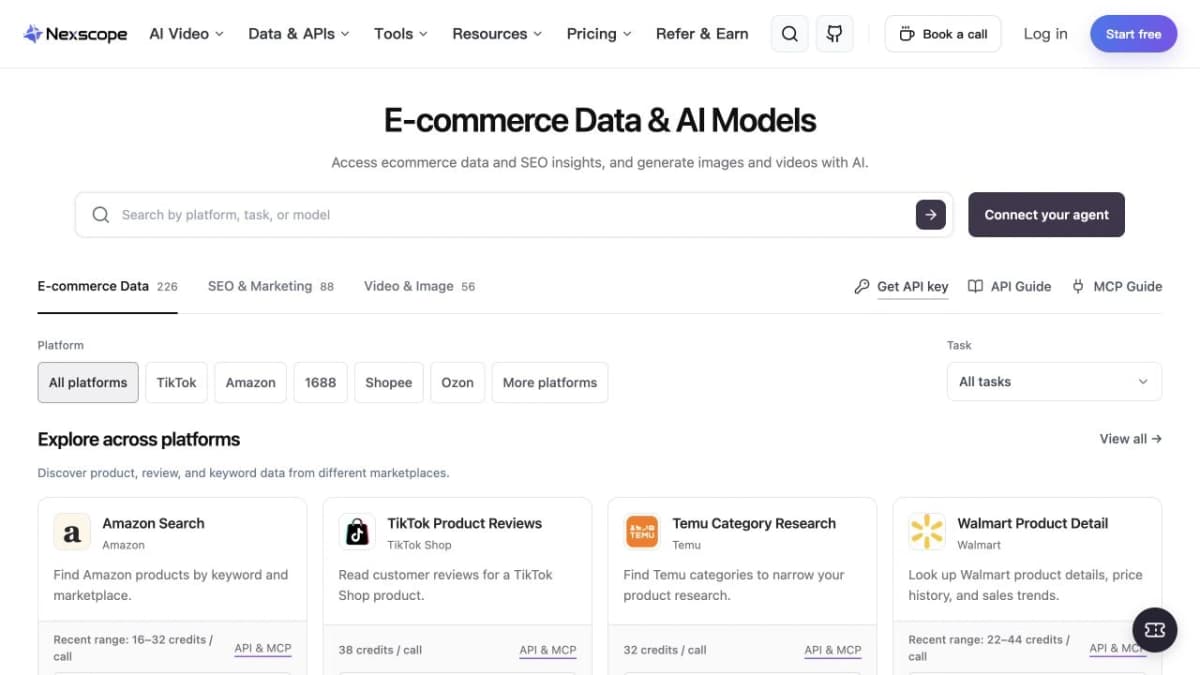Screen dimensions: 1200x675
Task: Click the Walmart spark logo on the Product Detail card
Action: point(927,533)
